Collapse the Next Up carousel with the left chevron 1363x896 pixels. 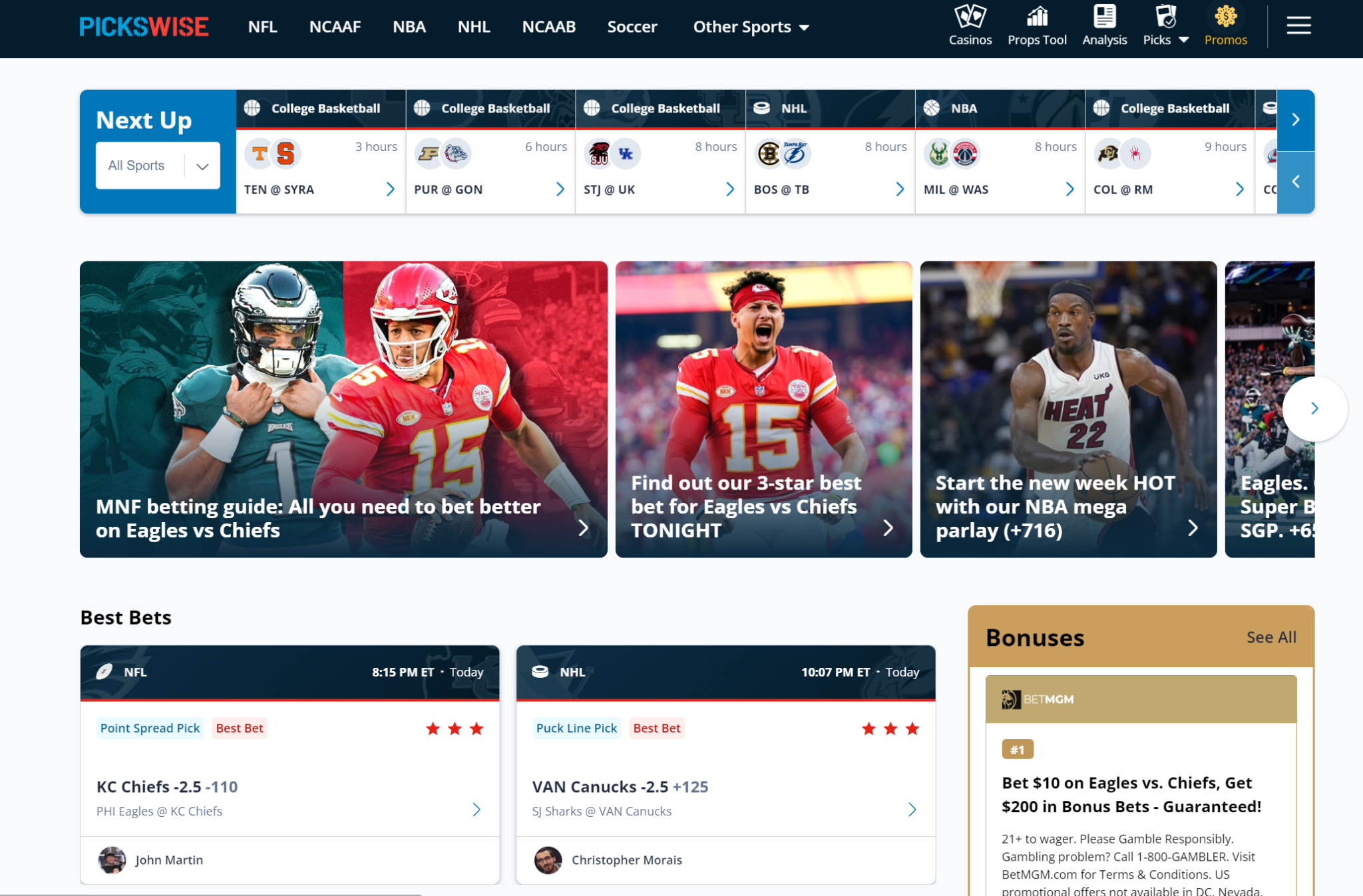click(1296, 182)
